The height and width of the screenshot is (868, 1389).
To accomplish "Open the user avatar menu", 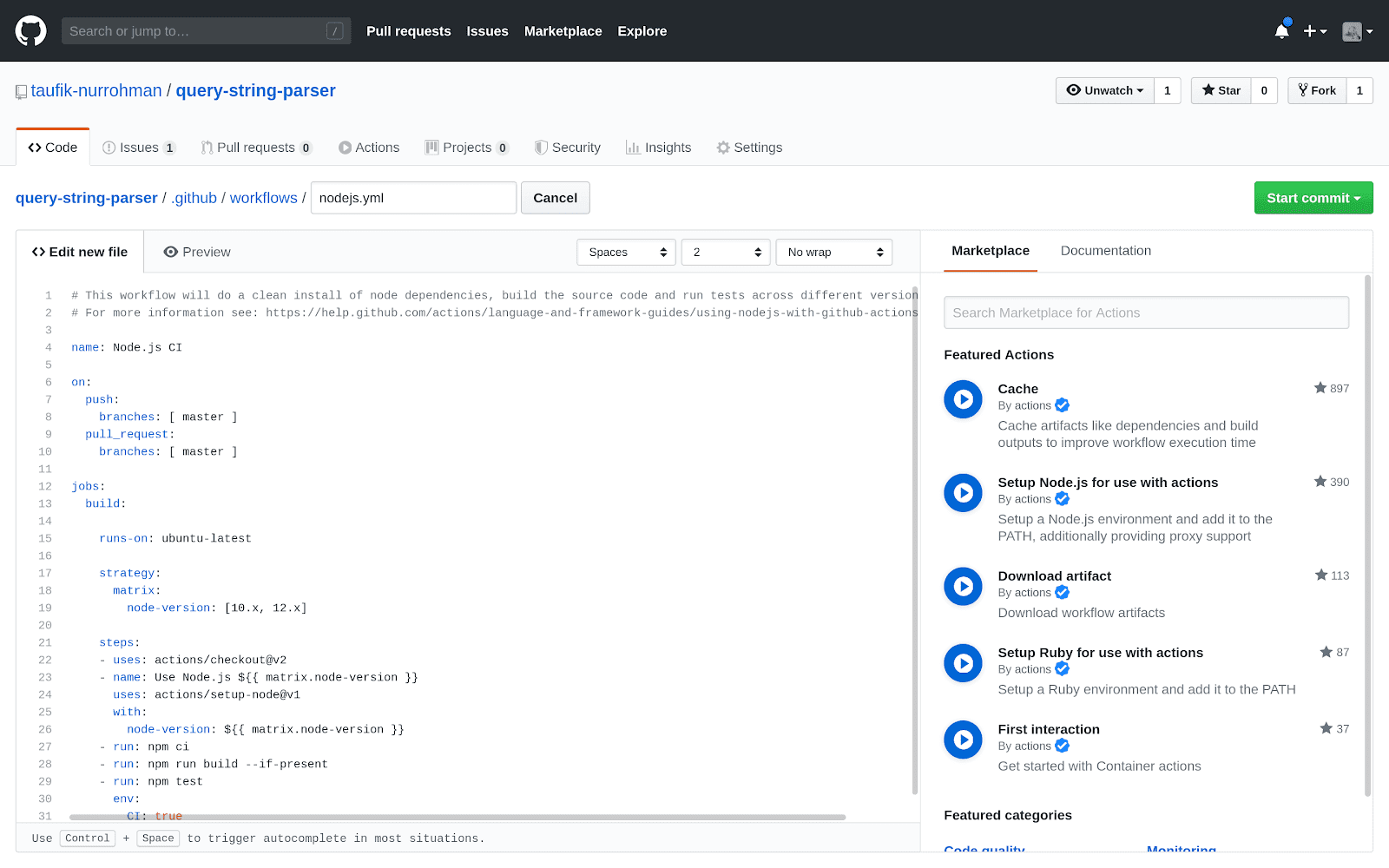I will (x=1357, y=31).
